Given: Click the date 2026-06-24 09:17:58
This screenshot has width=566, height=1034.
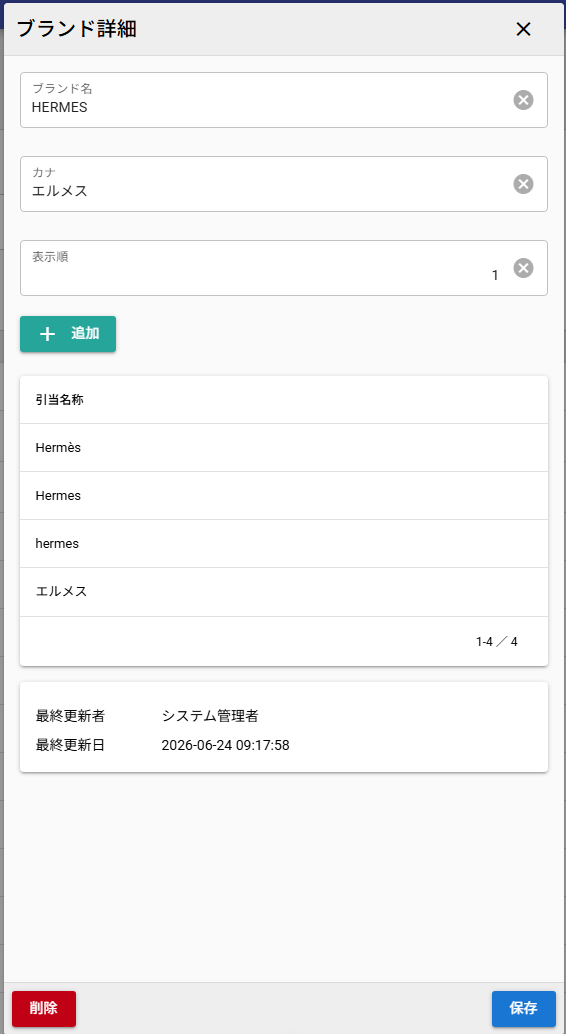Looking at the screenshot, I should pos(226,746).
